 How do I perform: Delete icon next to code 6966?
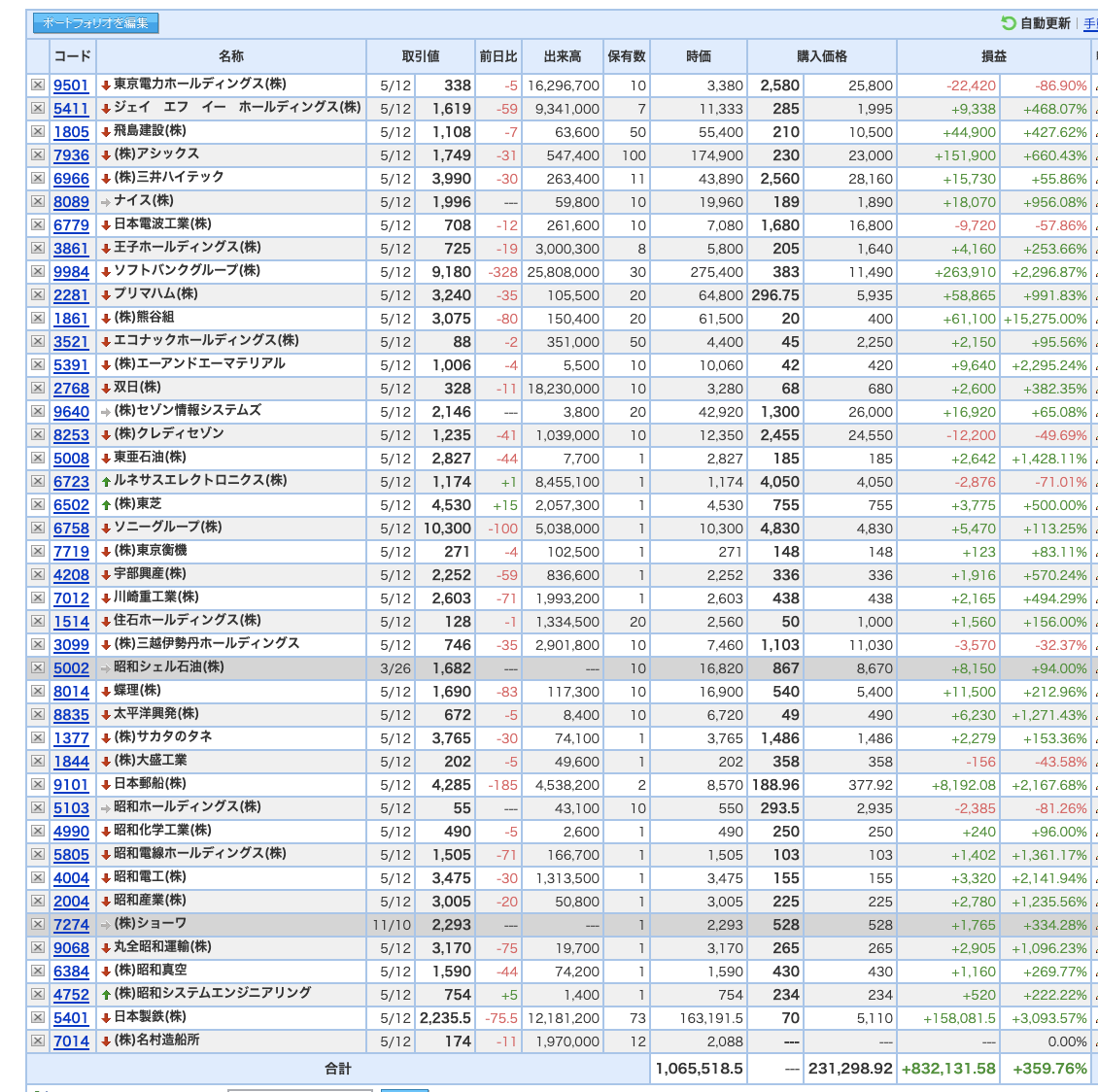(x=38, y=179)
